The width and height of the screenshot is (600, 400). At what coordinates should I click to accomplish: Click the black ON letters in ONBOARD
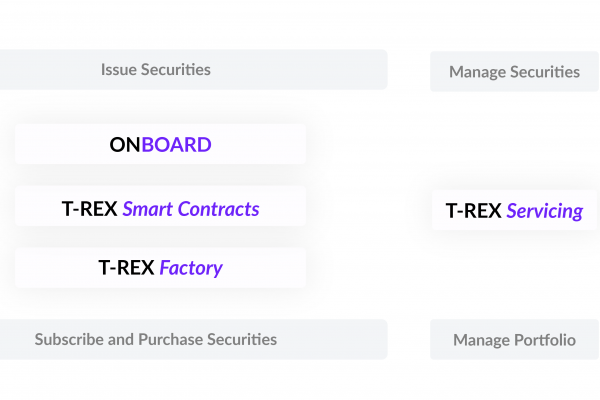pyautogui.click(x=125, y=145)
